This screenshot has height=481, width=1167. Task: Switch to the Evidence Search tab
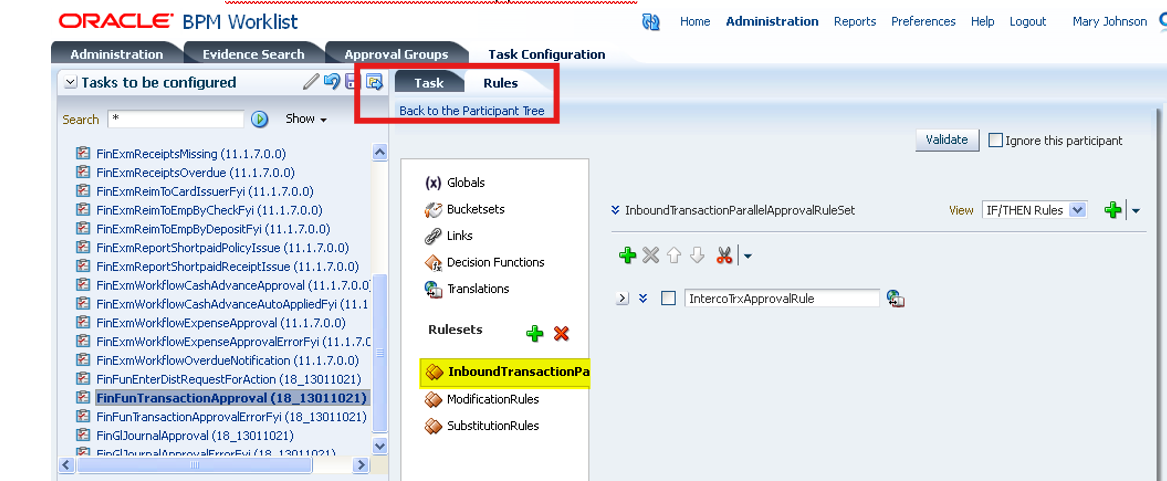coord(253,54)
